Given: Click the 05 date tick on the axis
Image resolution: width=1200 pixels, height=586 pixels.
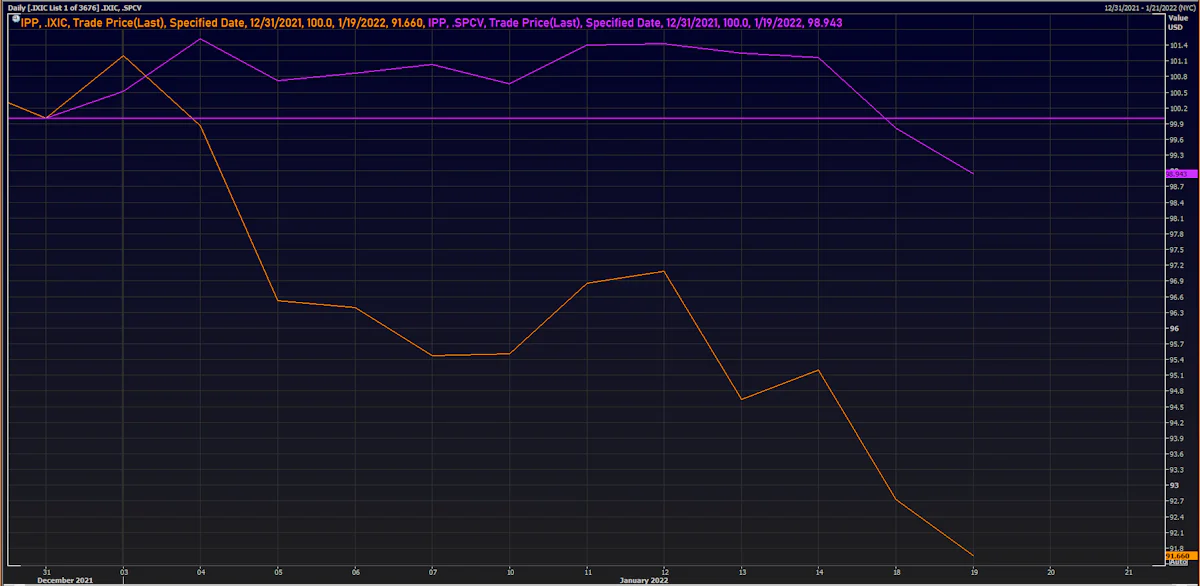Looking at the screenshot, I should pyautogui.click(x=278, y=571).
